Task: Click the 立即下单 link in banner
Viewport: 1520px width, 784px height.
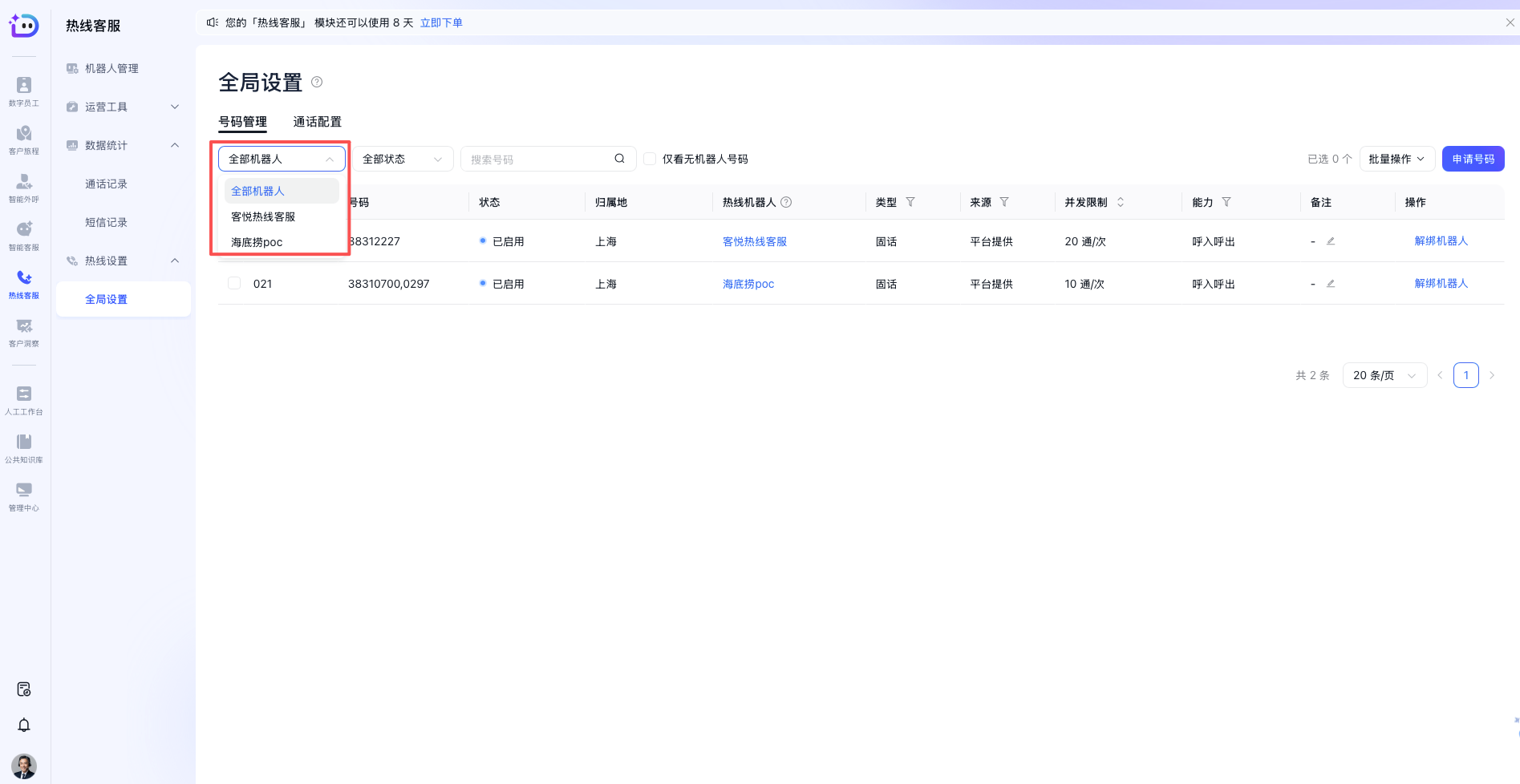Action: 441,22
